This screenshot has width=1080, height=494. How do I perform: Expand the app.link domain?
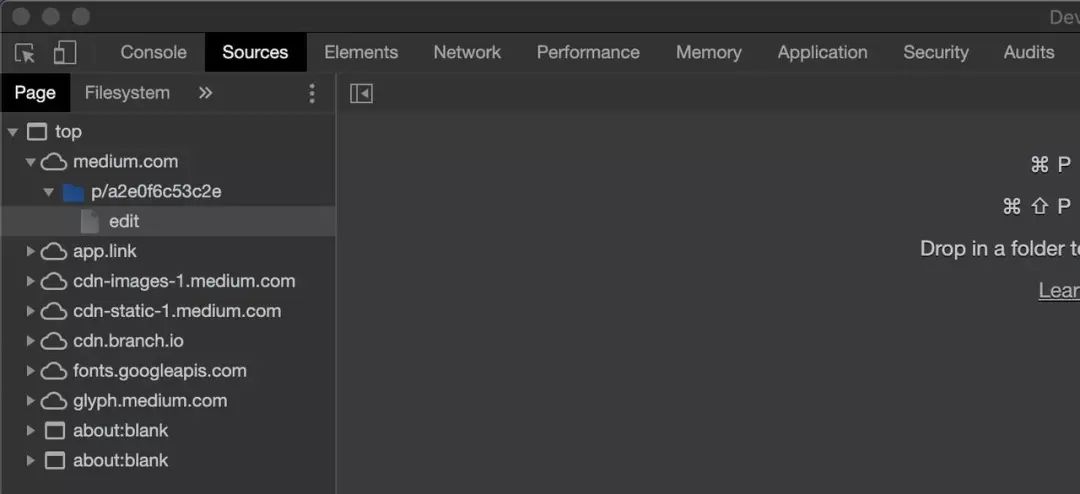click(x=30, y=251)
